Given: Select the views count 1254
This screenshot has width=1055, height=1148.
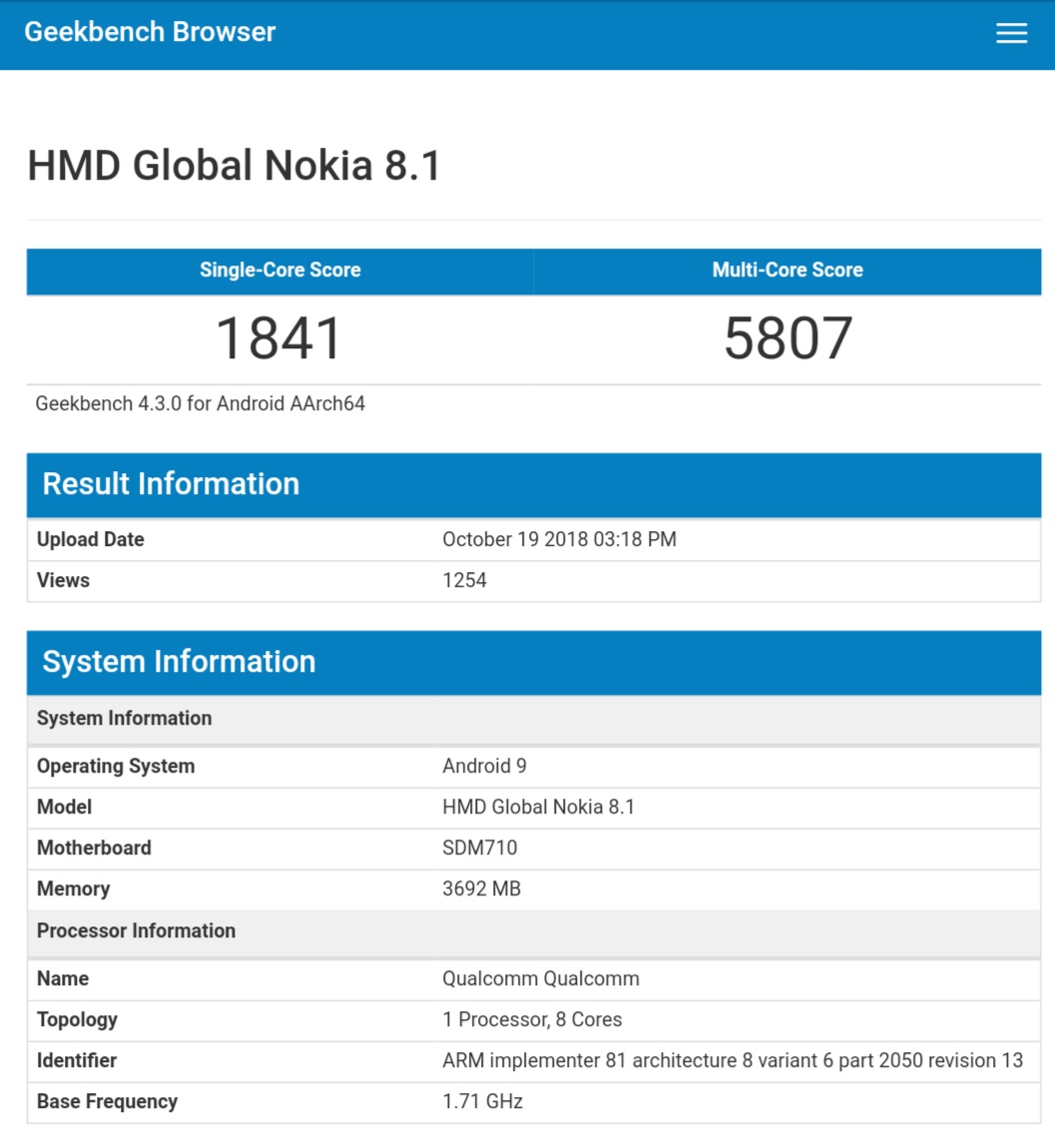Looking at the screenshot, I should click(x=464, y=581).
